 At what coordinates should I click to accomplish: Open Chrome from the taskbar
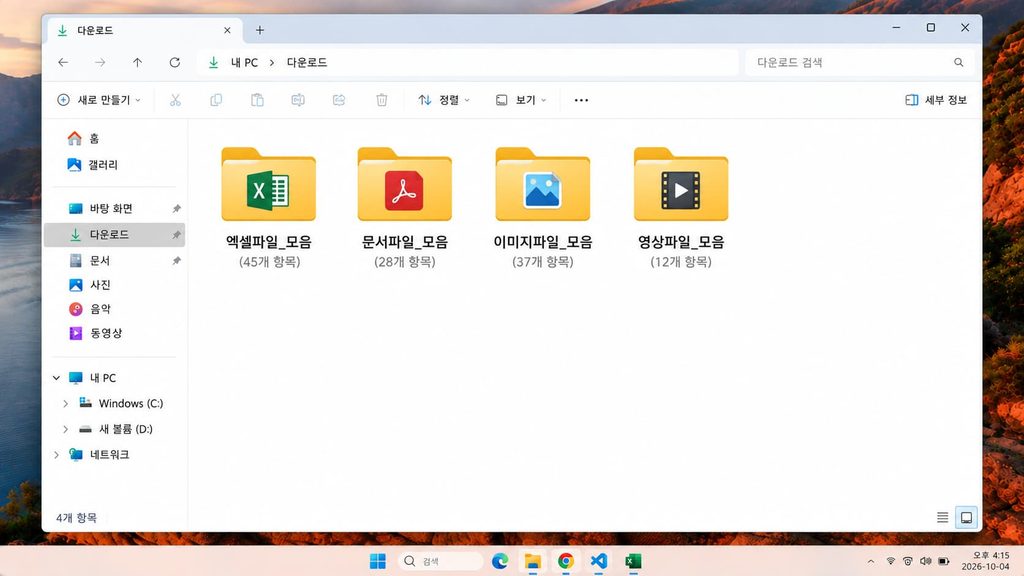pos(566,561)
